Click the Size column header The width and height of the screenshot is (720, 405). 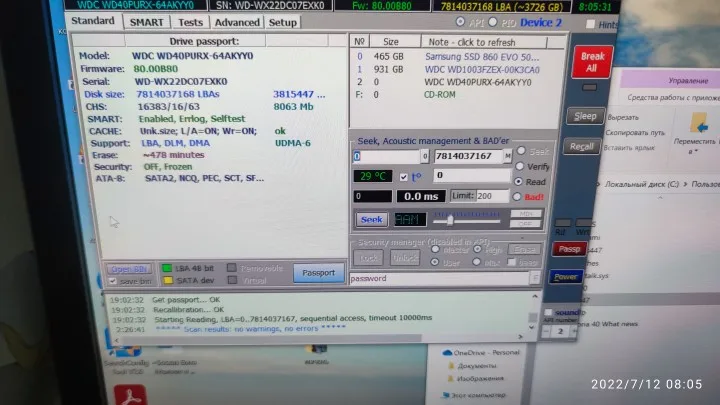point(395,42)
